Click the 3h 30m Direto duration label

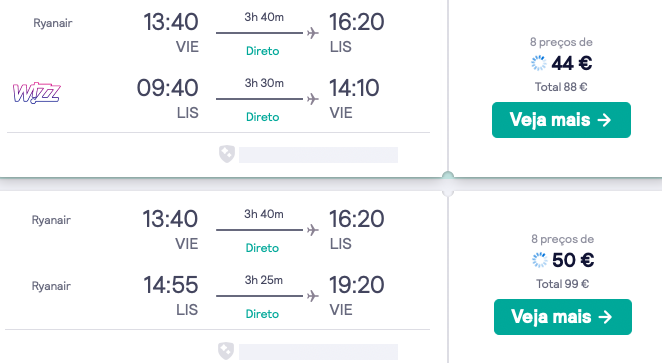[264, 83]
